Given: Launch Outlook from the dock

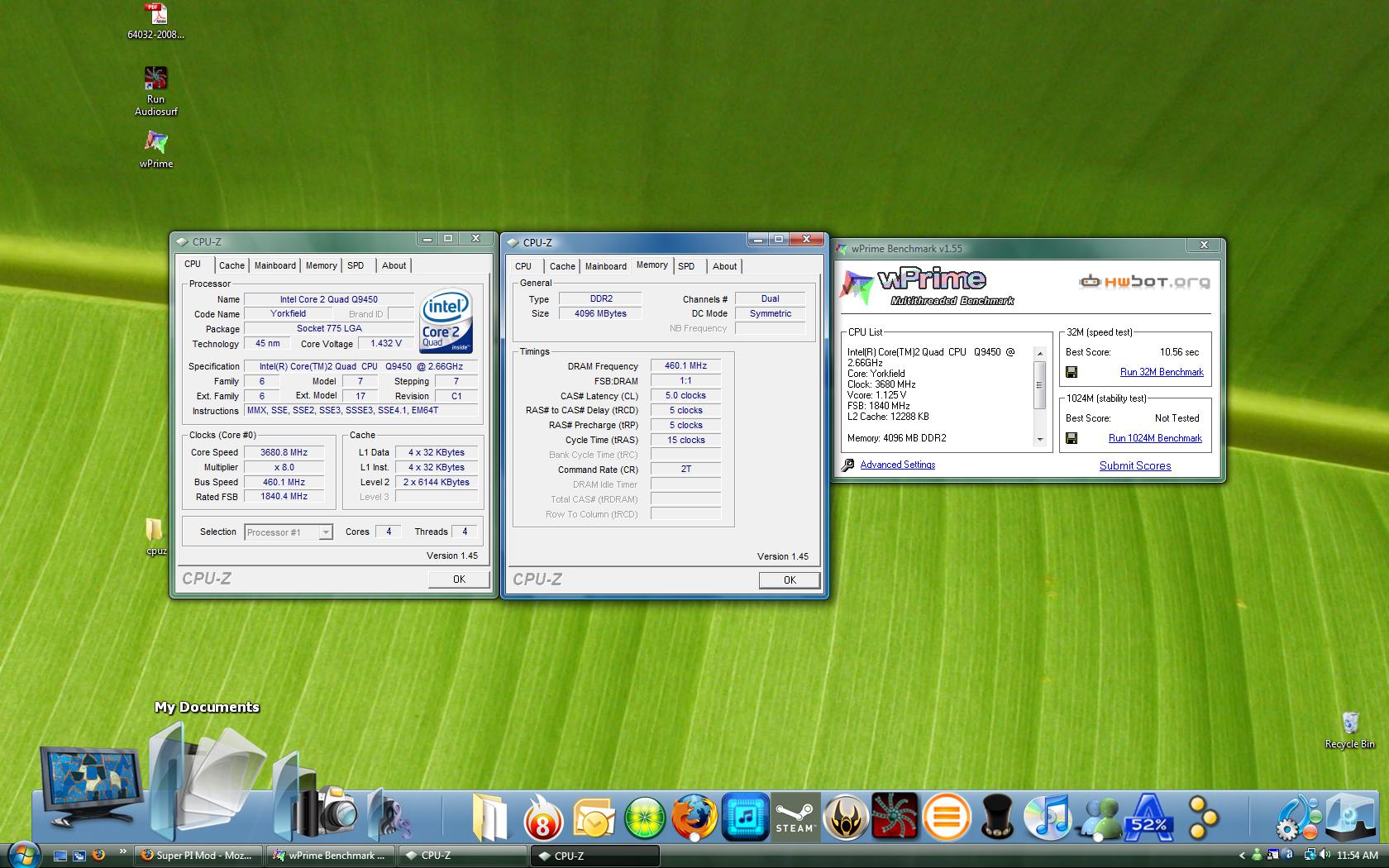Looking at the screenshot, I should [x=594, y=818].
